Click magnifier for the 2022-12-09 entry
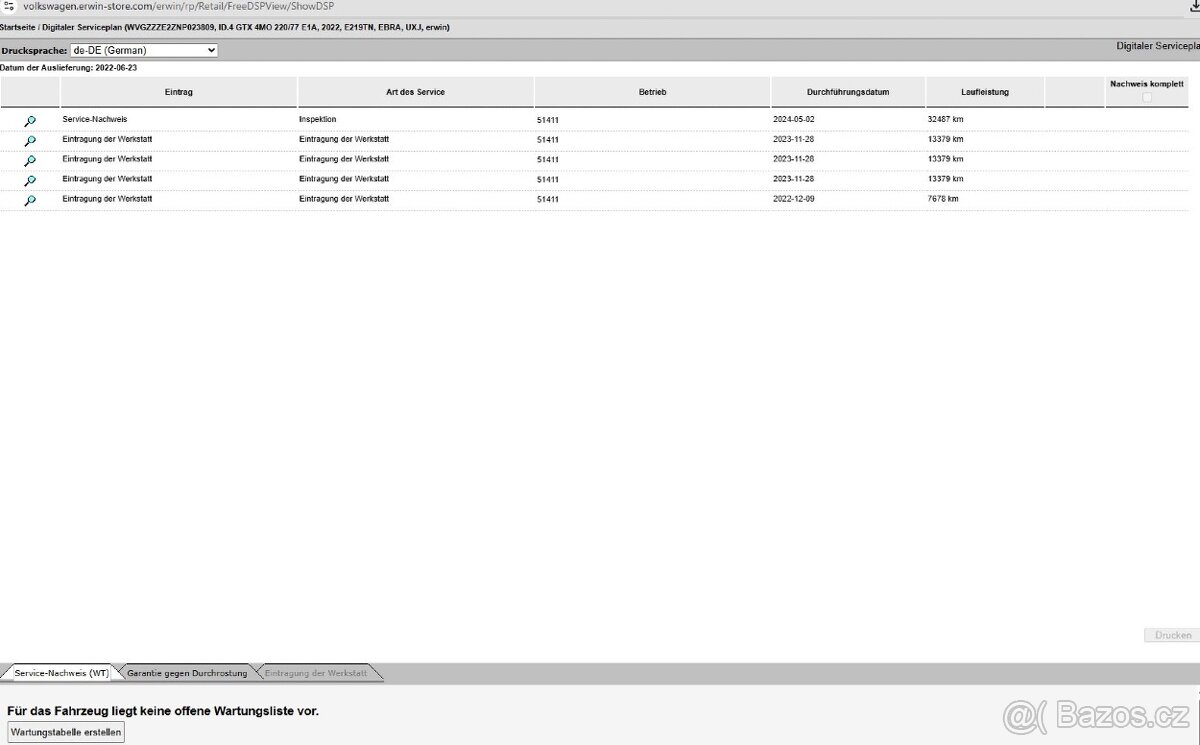Screen dimensions: 1200x745 (x=30, y=201)
